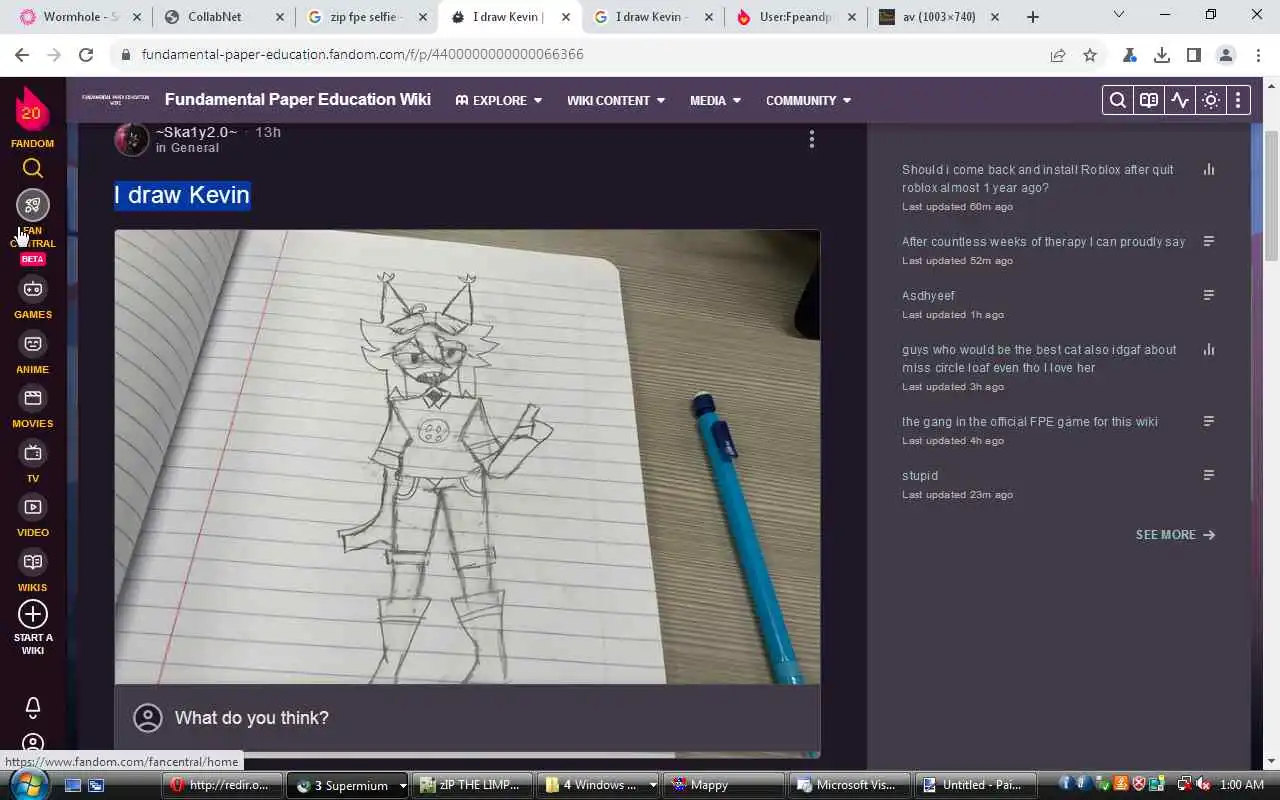Switch to Microsoft Visual taskbar window
The image size is (1280, 800).
849,785
